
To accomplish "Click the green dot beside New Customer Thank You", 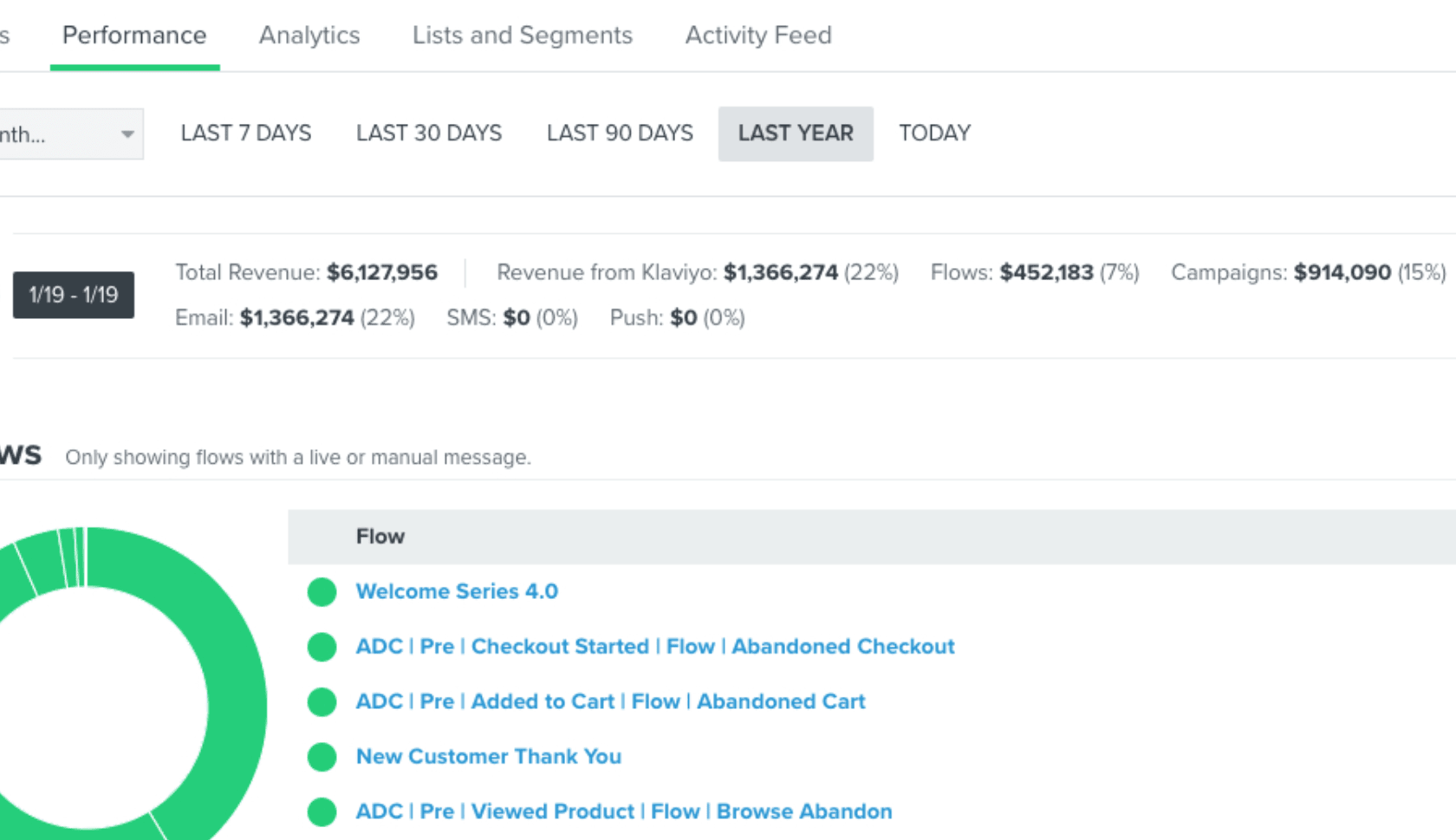I will tap(322, 757).
